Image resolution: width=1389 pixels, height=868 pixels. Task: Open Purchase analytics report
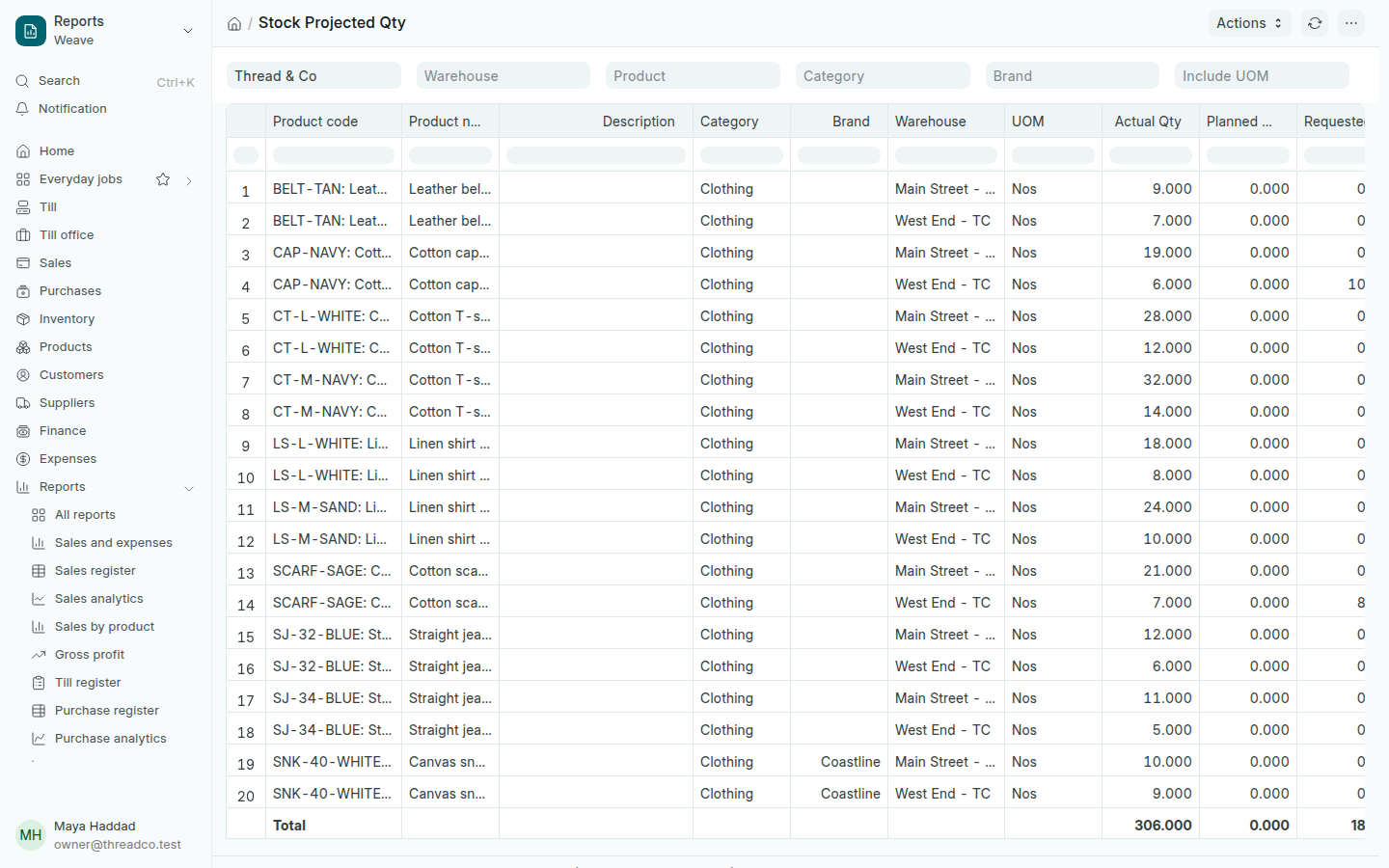coord(113,739)
